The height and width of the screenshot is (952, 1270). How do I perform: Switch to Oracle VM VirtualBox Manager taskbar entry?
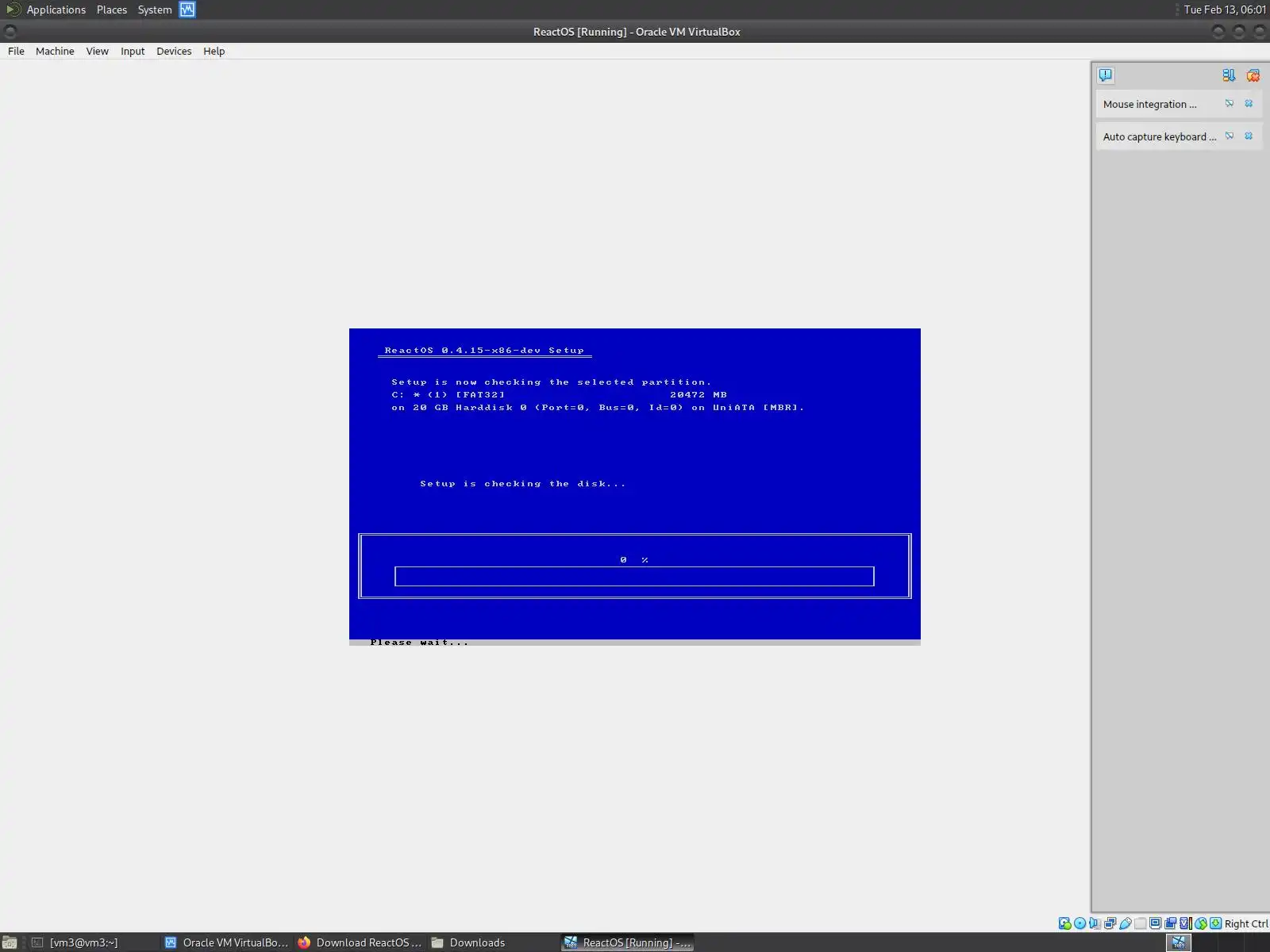pyautogui.click(x=227, y=942)
